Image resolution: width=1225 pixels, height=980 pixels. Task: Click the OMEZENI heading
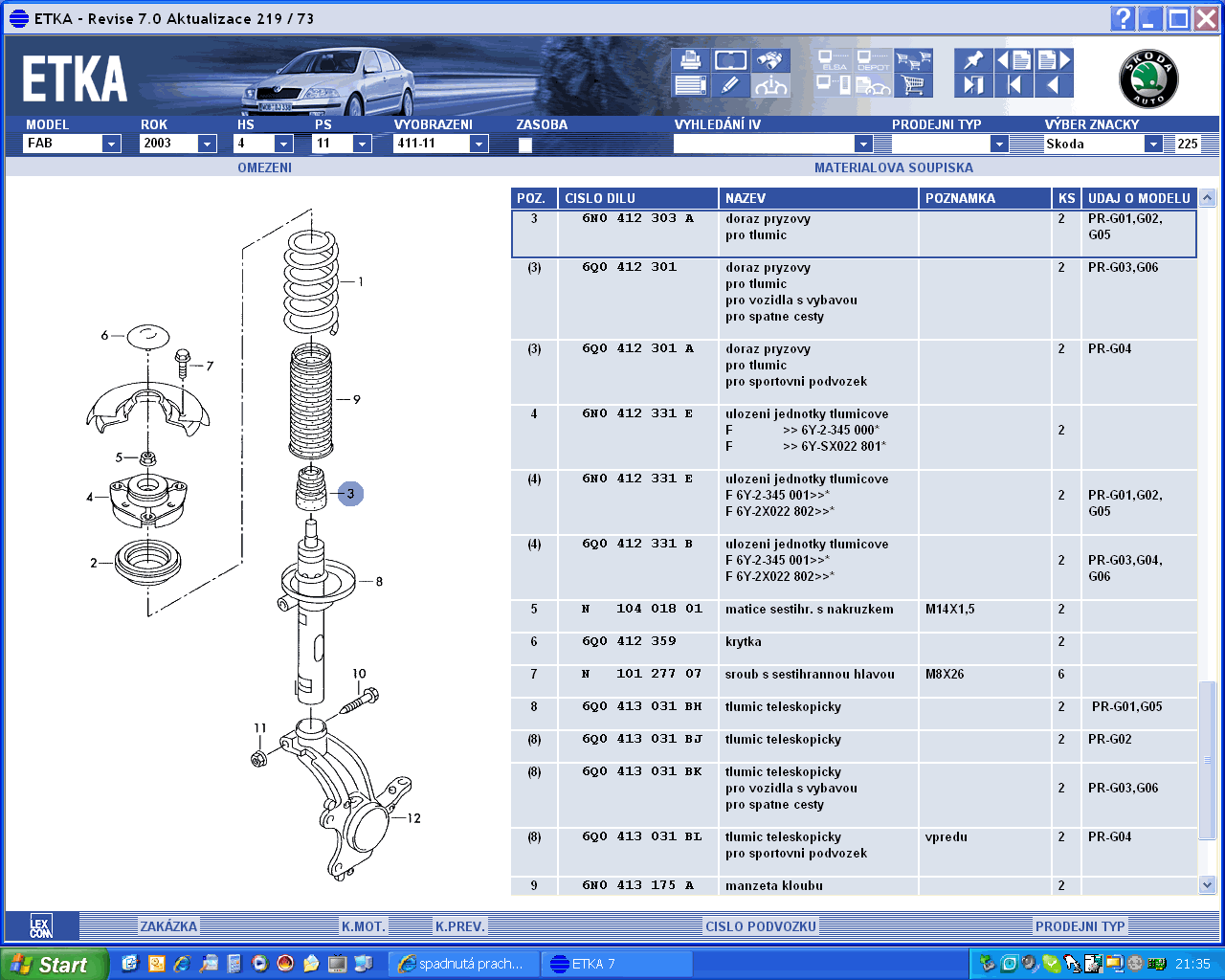click(x=265, y=167)
